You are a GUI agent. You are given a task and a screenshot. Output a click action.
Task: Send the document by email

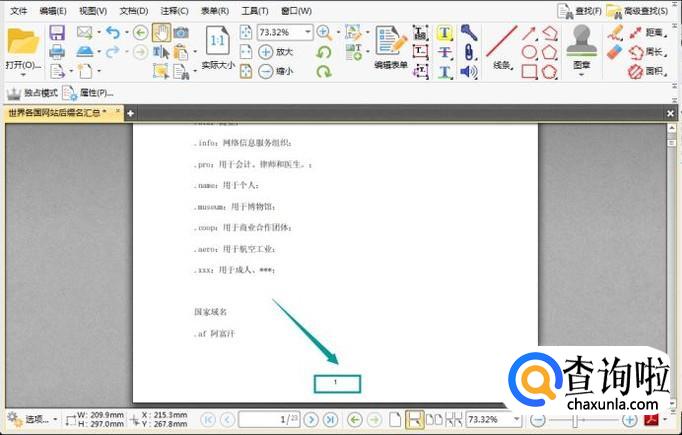tap(84, 32)
